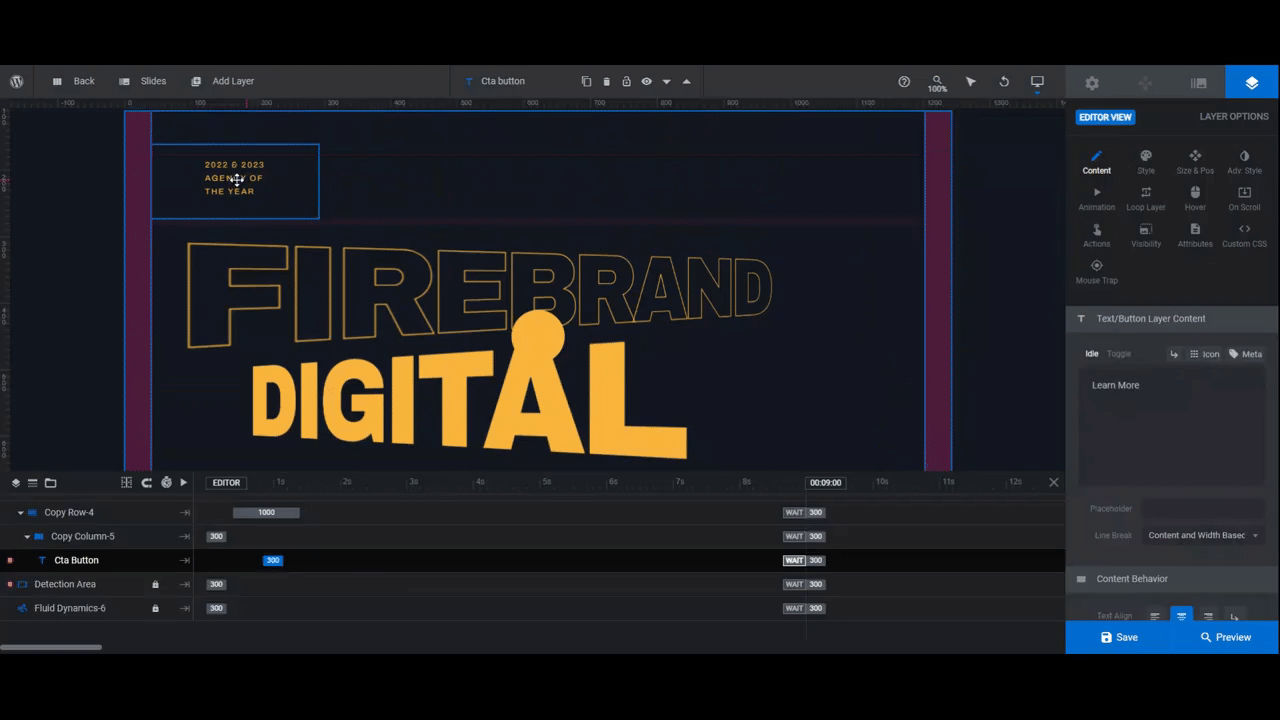
Task: Select the Content pencil option
Action: coord(1097,162)
